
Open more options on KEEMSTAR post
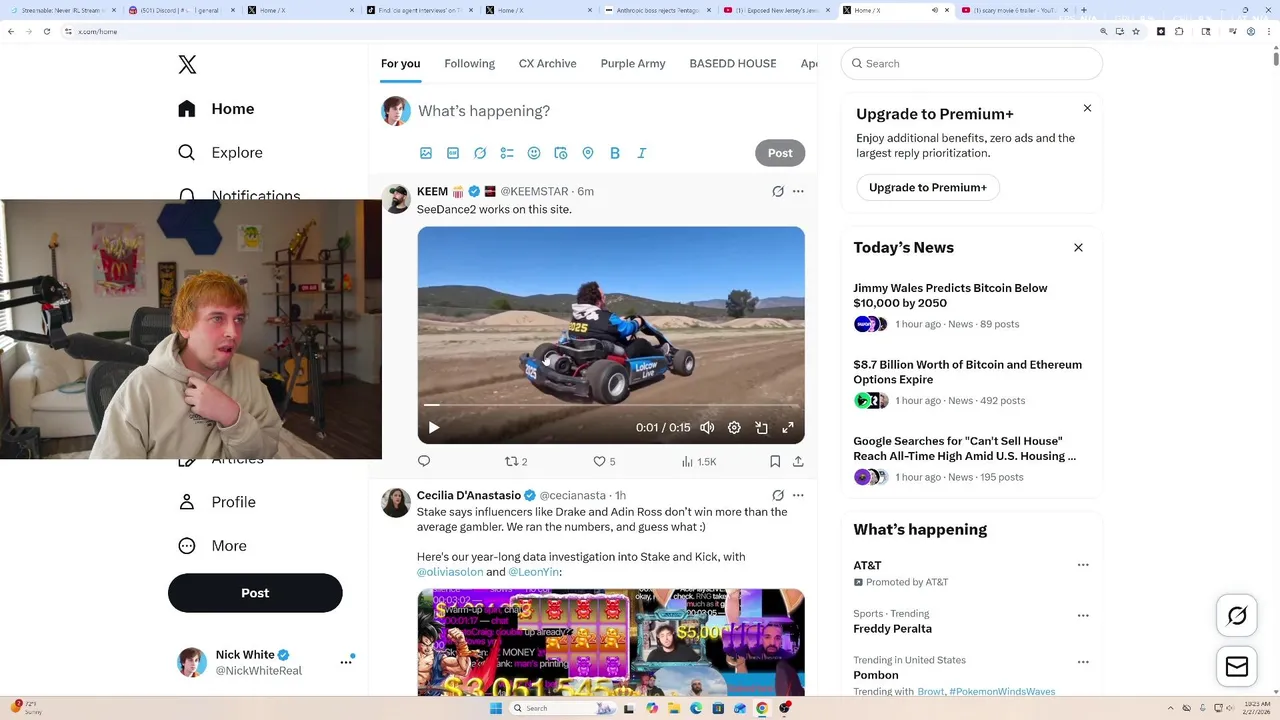pos(798,191)
